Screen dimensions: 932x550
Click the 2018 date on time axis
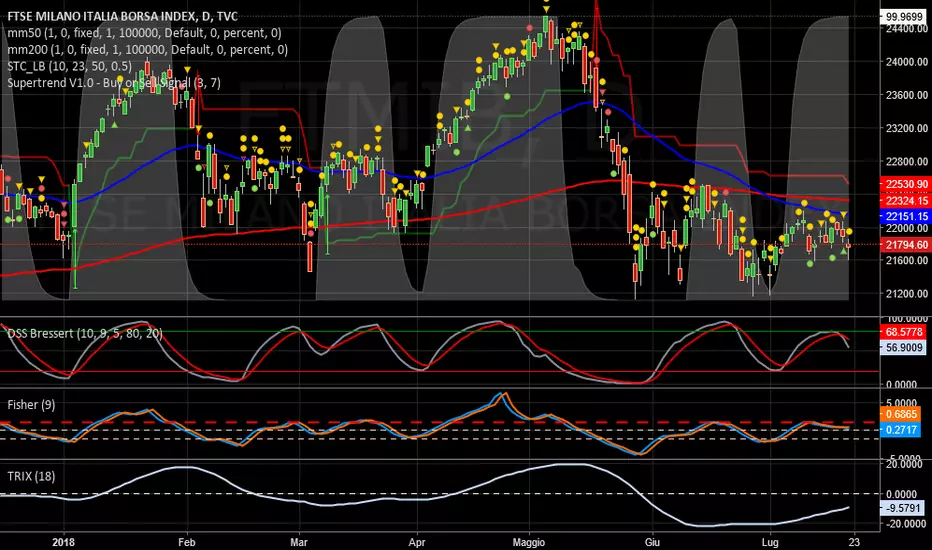click(64, 542)
